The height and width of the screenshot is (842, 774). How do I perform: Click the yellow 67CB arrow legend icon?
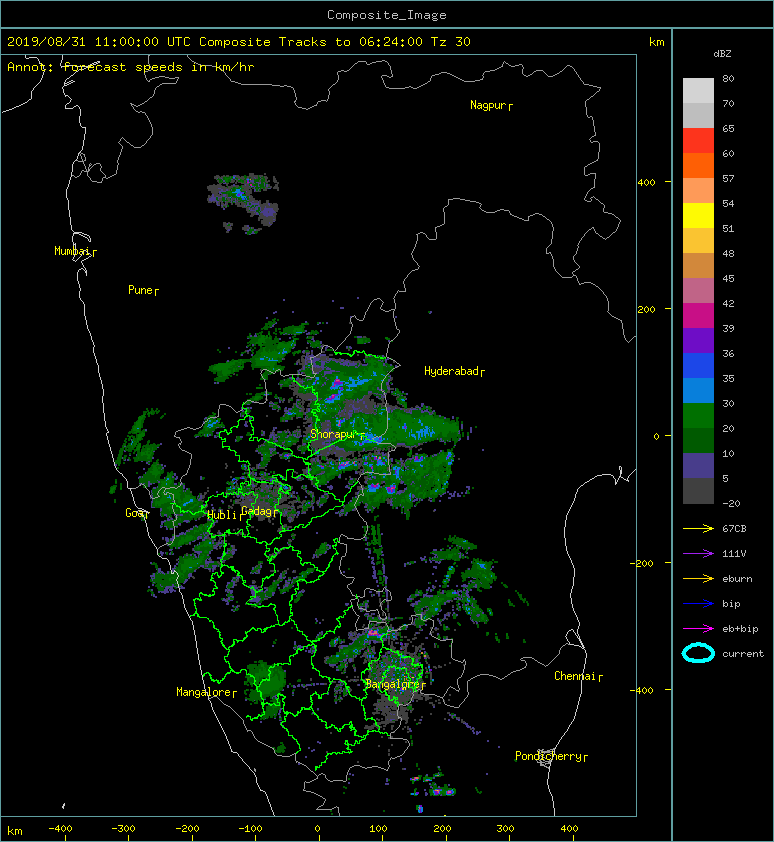click(x=698, y=528)
